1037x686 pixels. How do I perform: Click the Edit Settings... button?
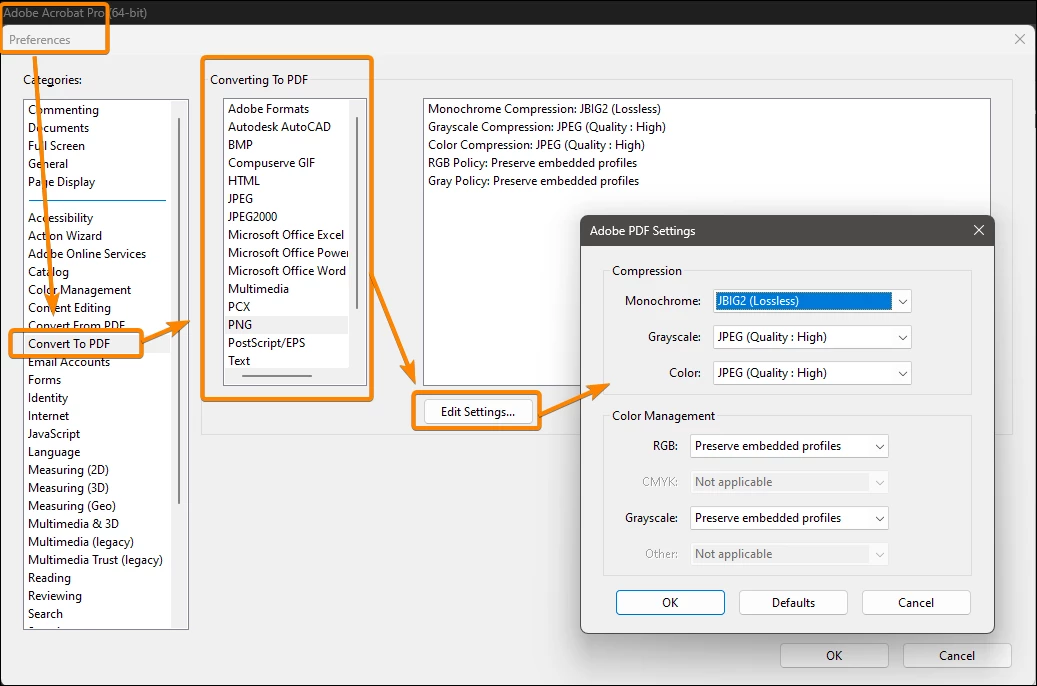477,411
